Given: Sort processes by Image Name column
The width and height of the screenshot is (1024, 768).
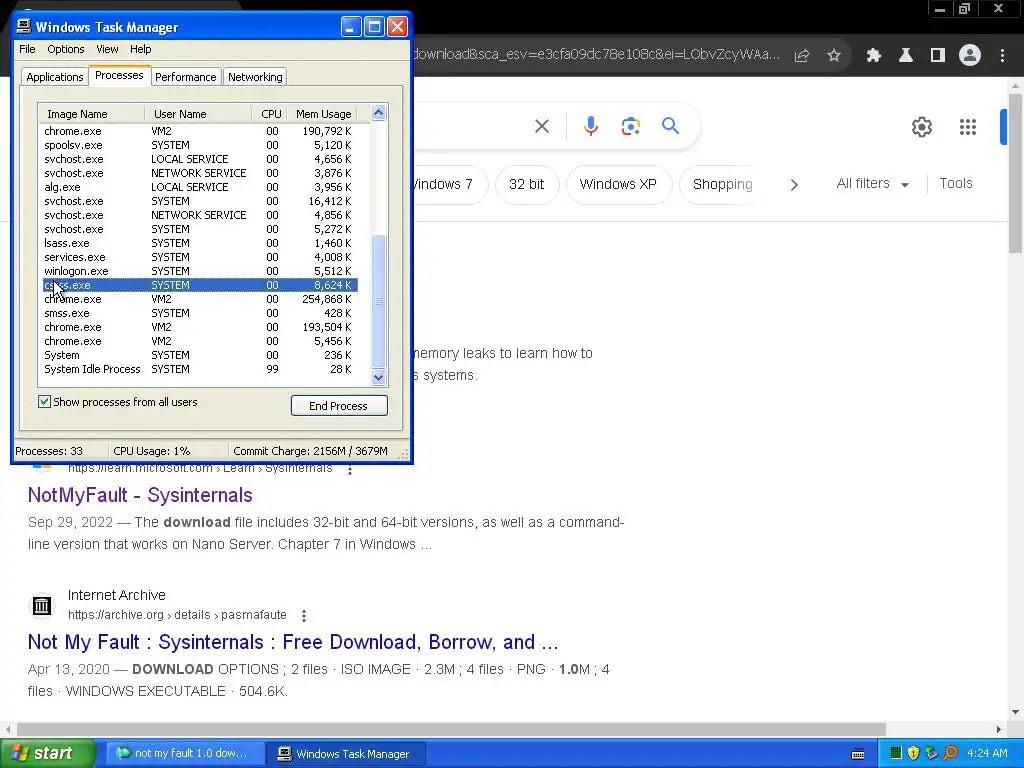Looking at the screenshot, I should (91, 114).
